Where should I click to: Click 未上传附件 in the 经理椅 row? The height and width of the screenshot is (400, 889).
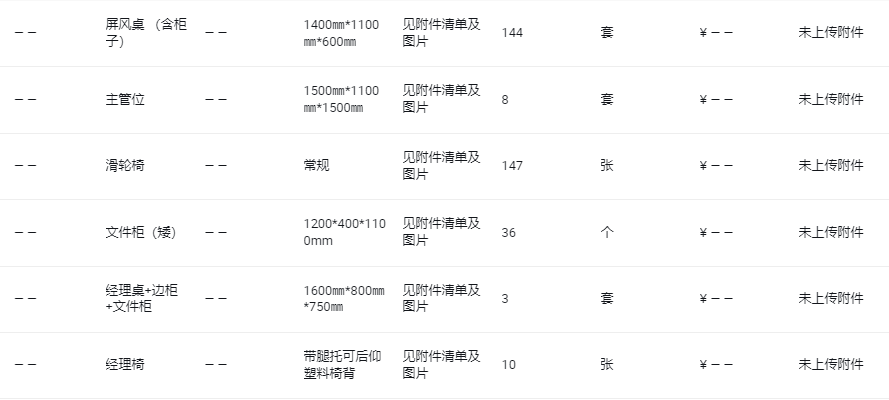click(831, 364)
